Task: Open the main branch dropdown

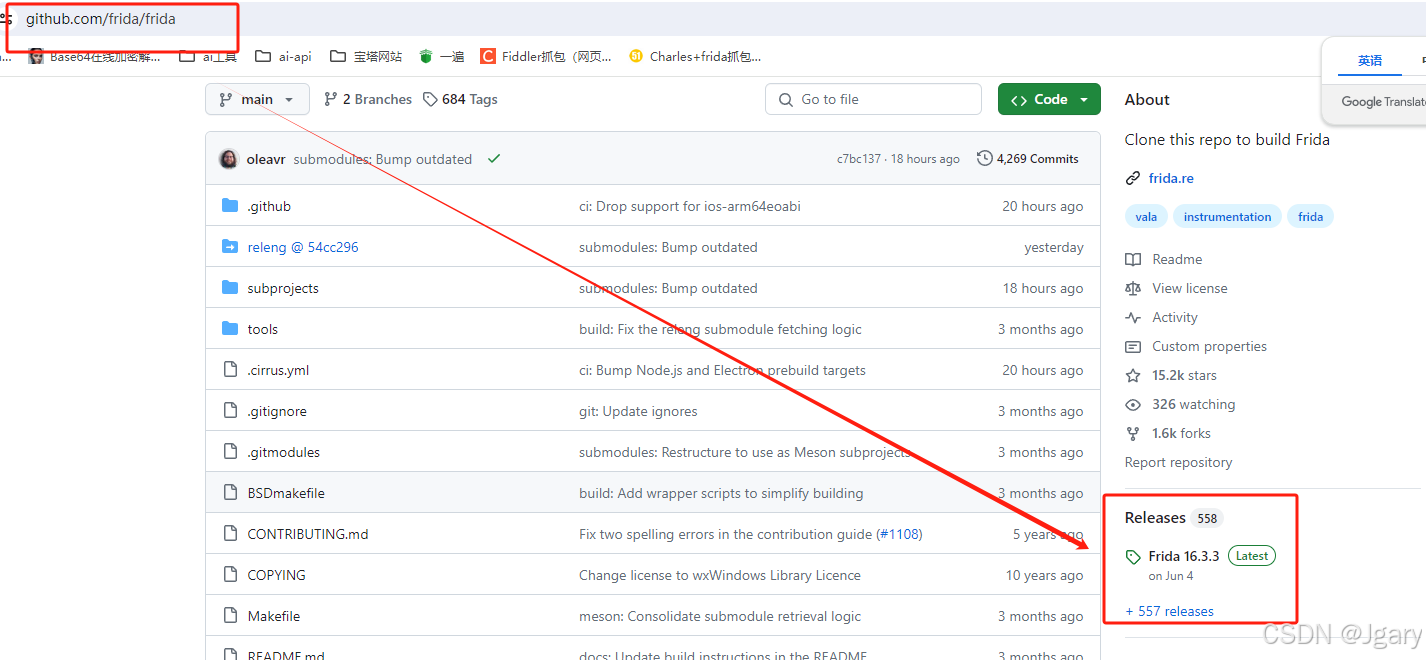Action: pyautogui.click(x=257, y=99)
